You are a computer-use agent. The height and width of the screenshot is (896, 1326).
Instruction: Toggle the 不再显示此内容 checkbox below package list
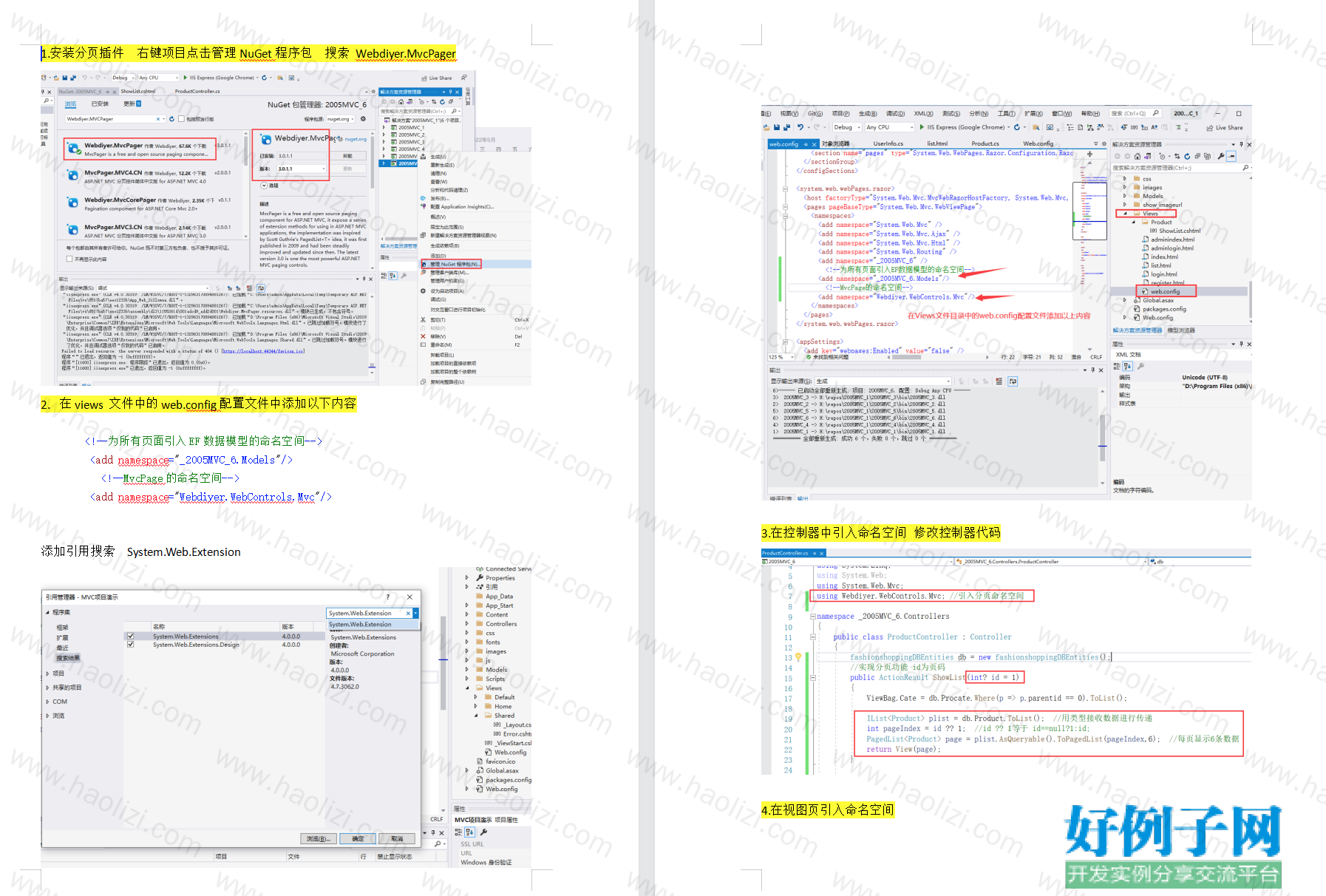[x=69, y=259]
